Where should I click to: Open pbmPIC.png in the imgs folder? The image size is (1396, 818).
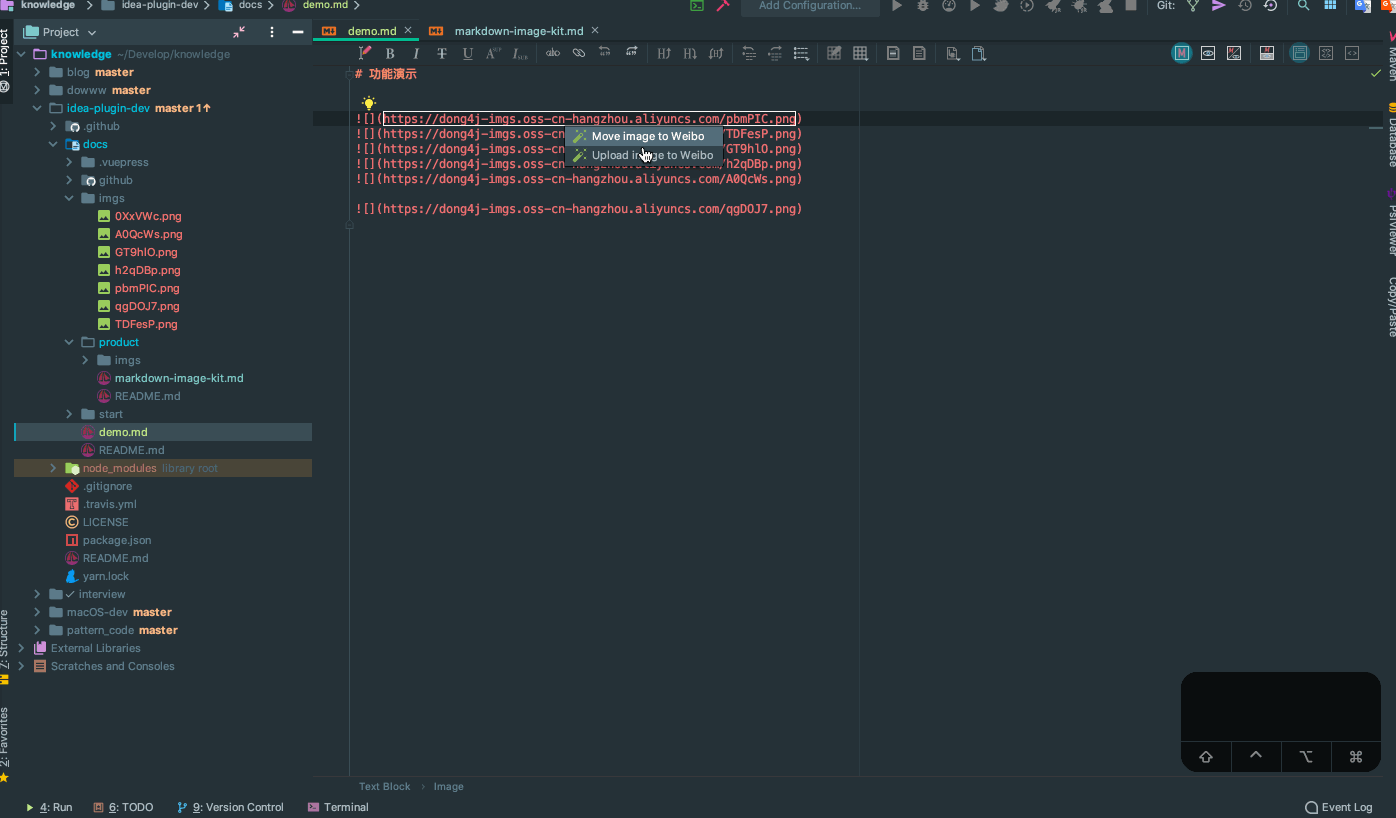[x=146, y=288]
